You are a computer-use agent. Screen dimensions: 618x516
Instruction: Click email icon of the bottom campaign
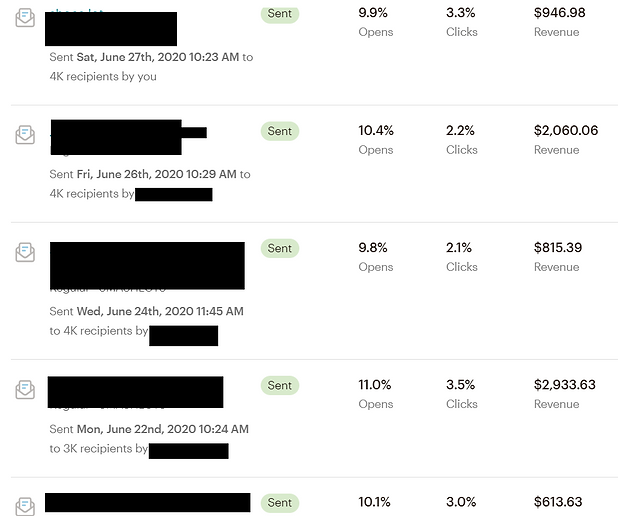[25, 506]
